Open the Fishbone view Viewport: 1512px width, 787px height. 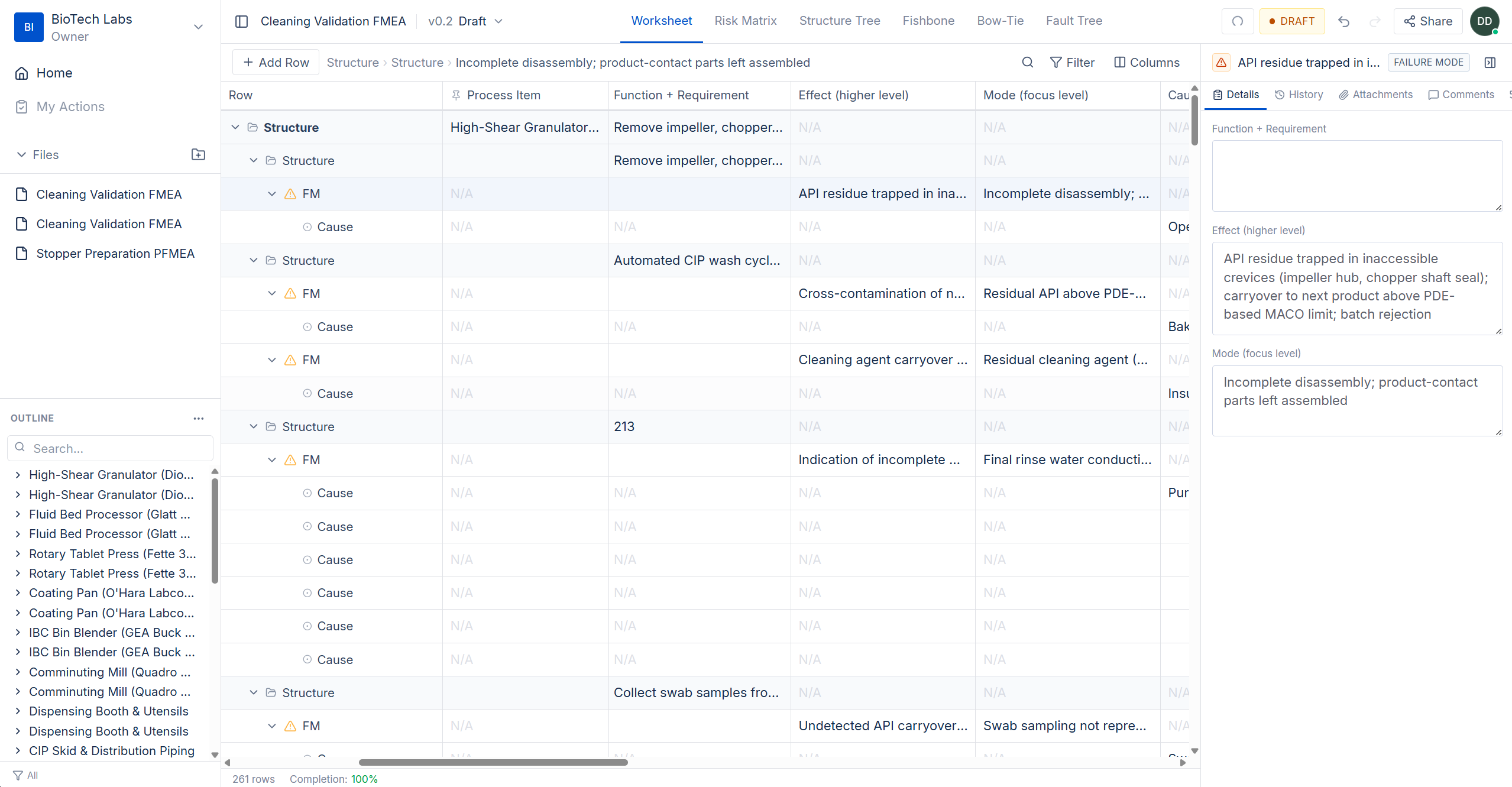pos(928,21)
